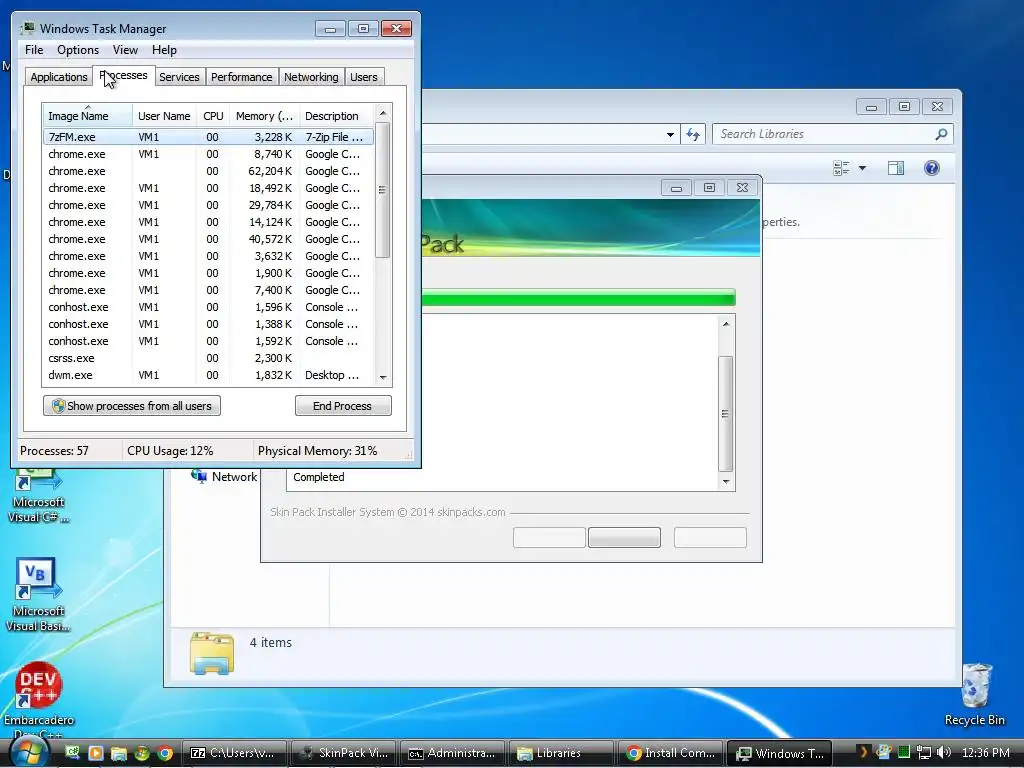The image size is (1024, 768).
Task: Open Microsoft Visual Basic desktop shortcut
Action: pos(39,595)
